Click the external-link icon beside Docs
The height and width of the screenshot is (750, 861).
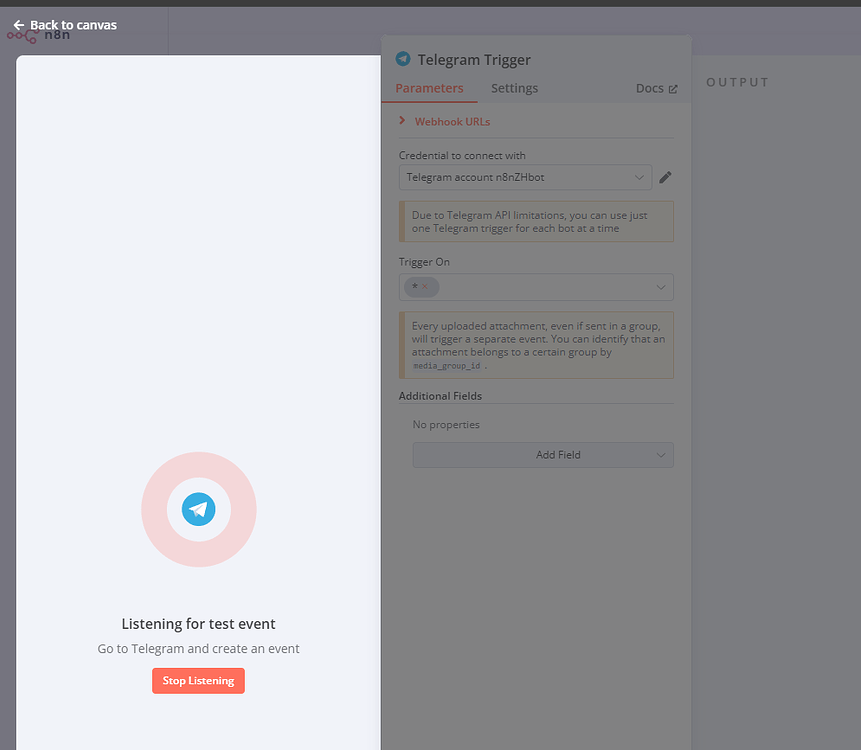pyautogui.click(x=674, y=88)
